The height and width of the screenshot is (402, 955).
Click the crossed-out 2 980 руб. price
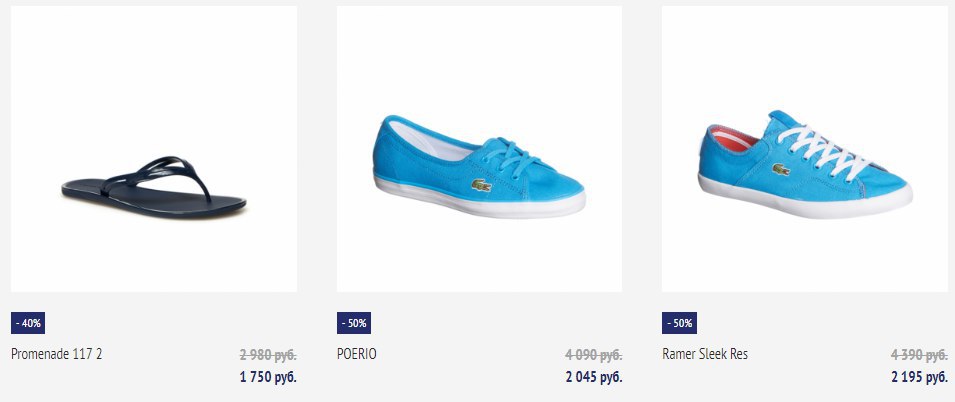[x=268, y=354]
